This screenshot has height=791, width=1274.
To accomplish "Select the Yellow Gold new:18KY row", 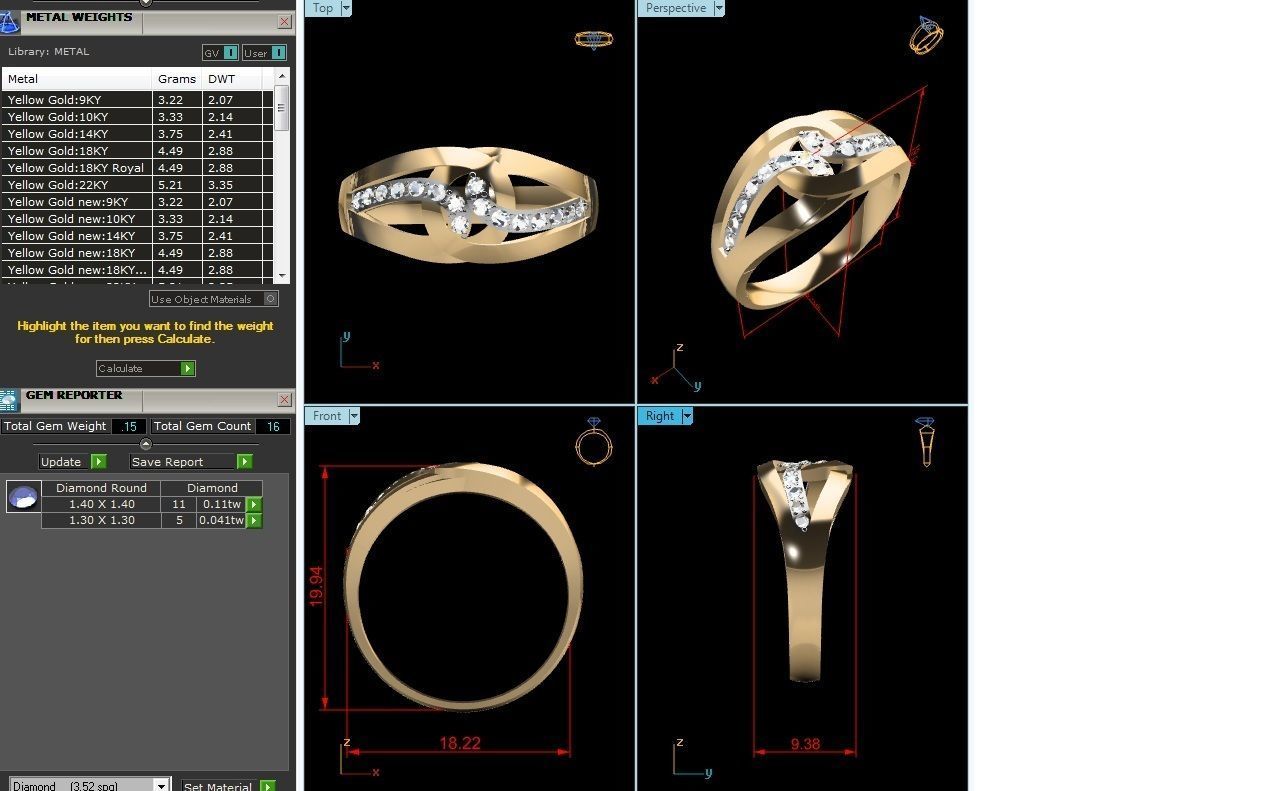I will pyautogui.click(x=137, y=253).
